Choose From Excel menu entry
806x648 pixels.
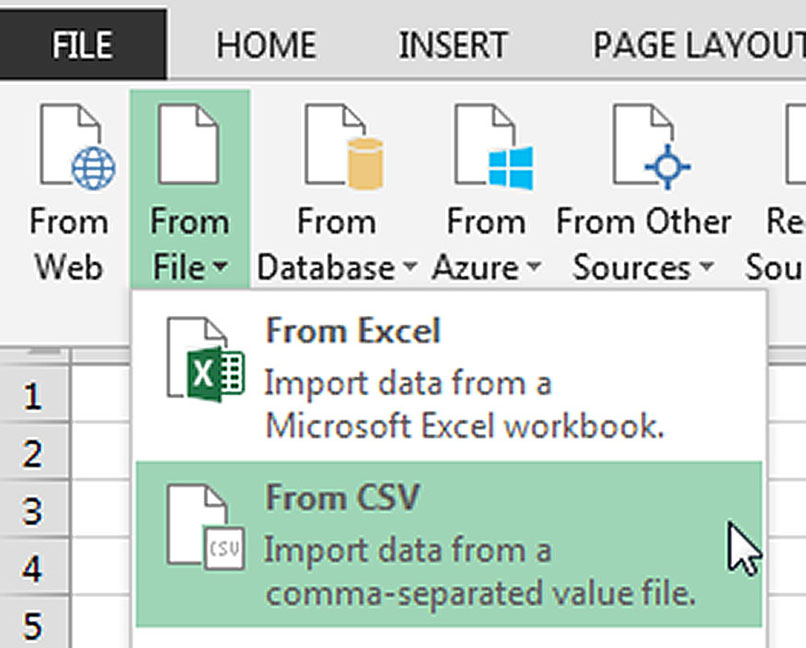click(x=449, y=378)
